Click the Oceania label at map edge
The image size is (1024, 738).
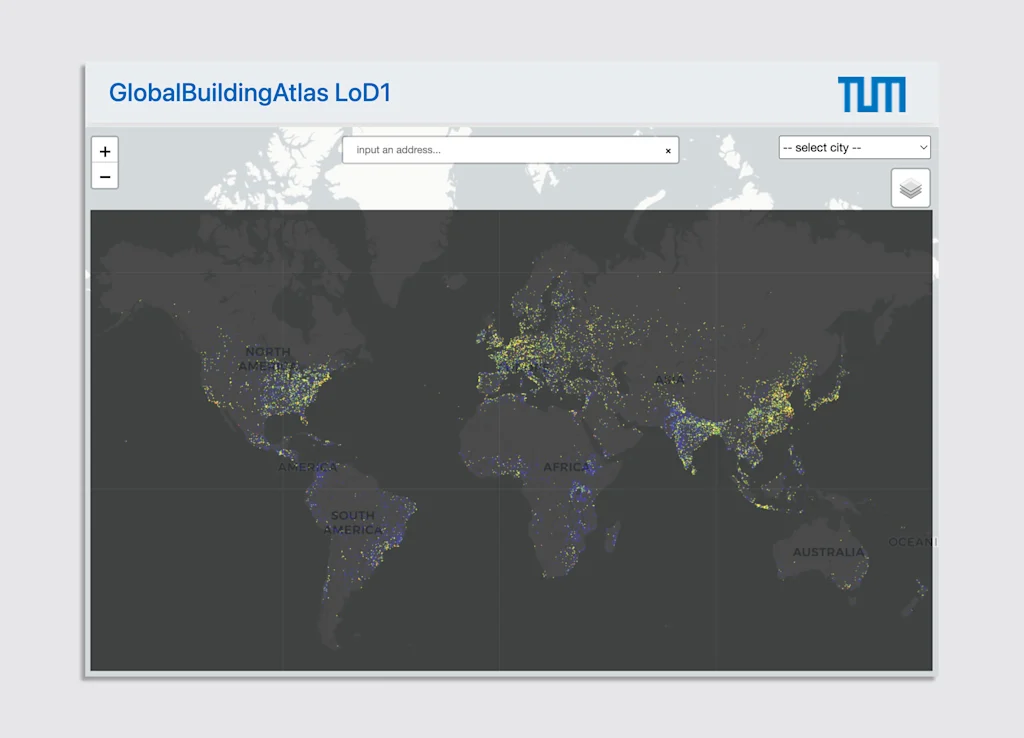click(x=911, y=542)
